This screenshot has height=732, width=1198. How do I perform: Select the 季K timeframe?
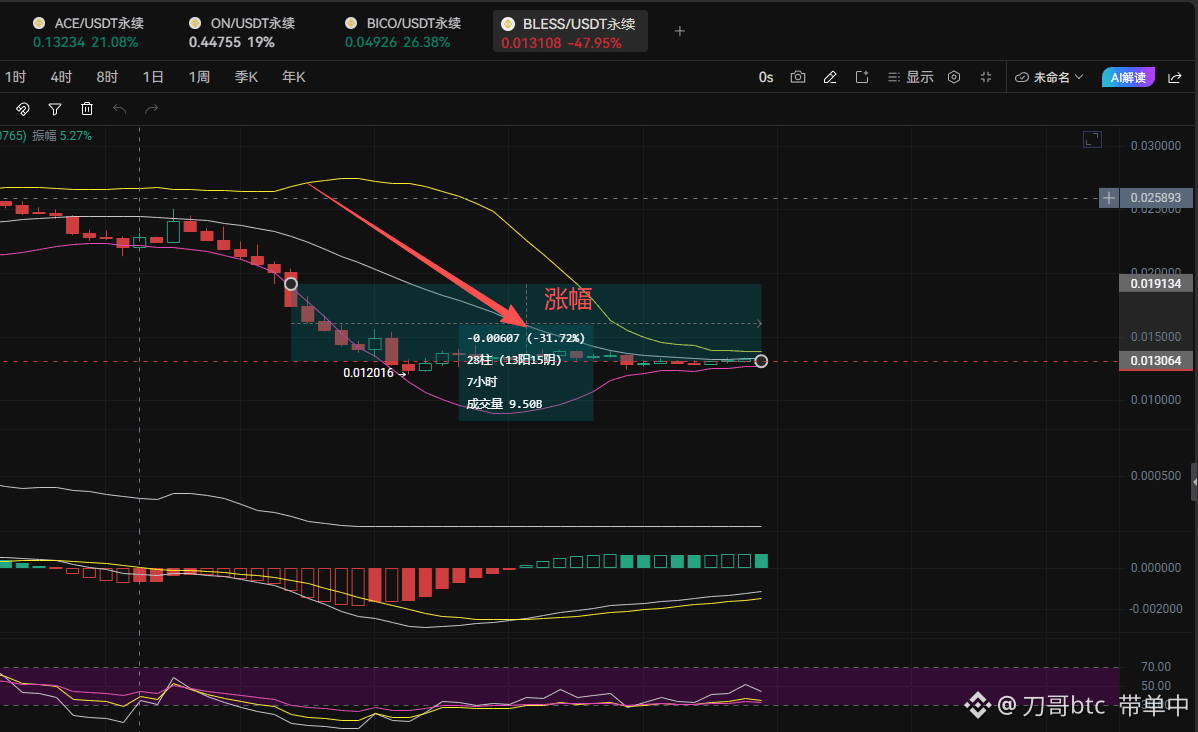[x=246, y=77]
